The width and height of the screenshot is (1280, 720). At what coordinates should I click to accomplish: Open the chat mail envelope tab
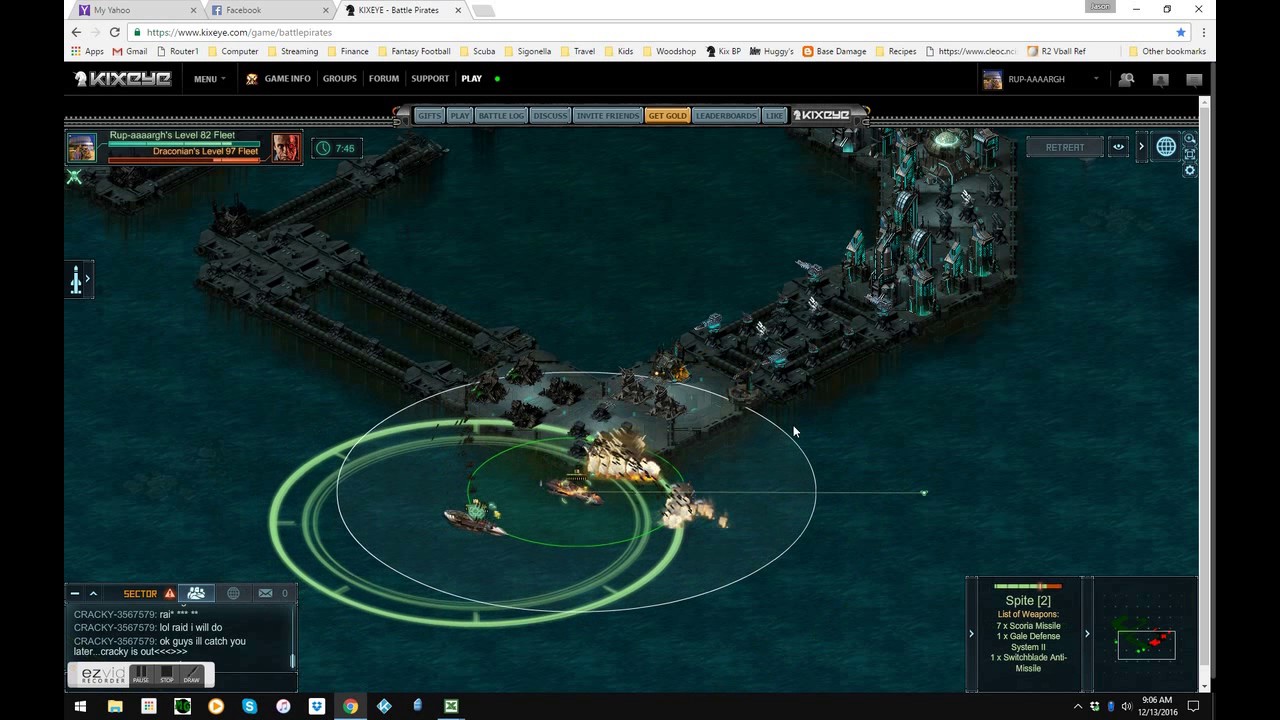pos(265,593)
